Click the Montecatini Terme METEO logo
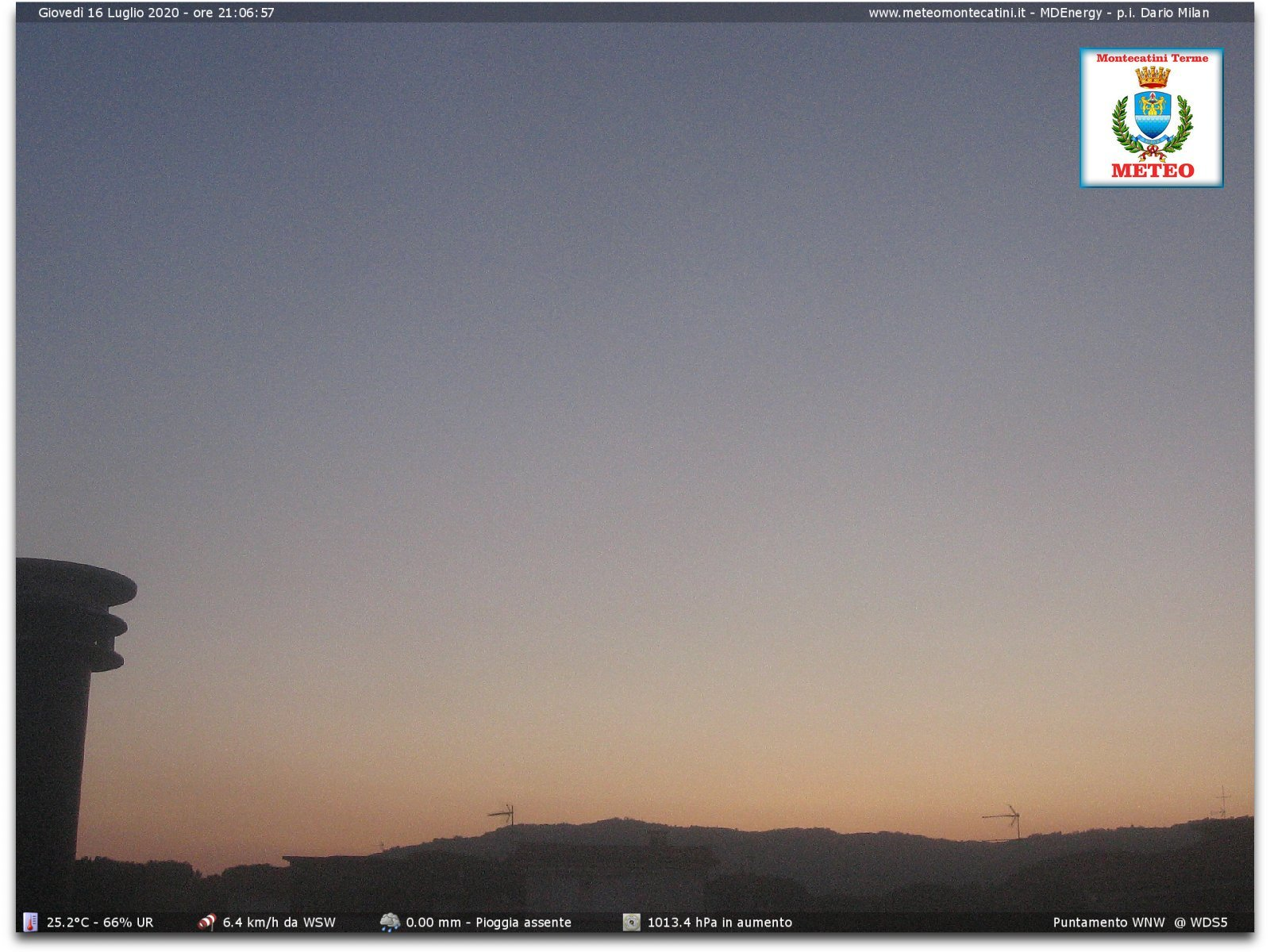Screen dimensions: 1270x952 click(1151, 117)
